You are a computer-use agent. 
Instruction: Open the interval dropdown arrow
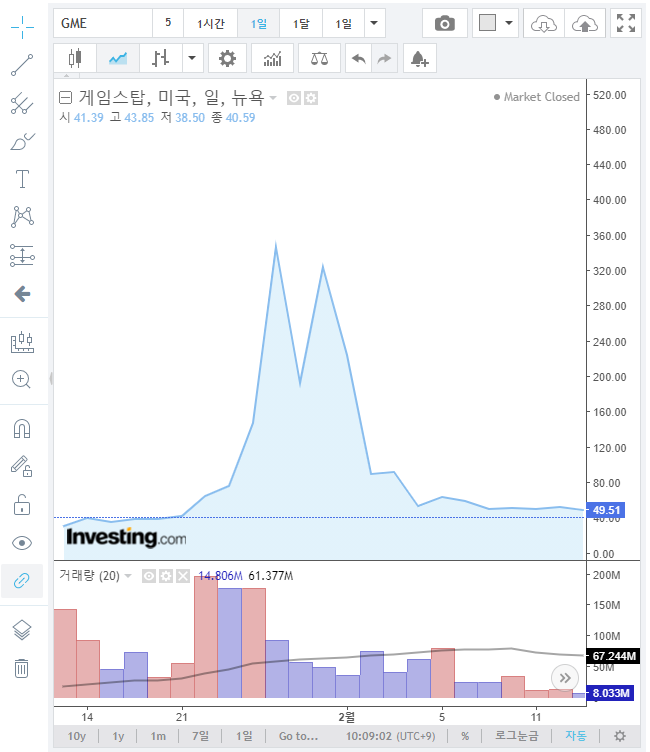tap(375, 23)
